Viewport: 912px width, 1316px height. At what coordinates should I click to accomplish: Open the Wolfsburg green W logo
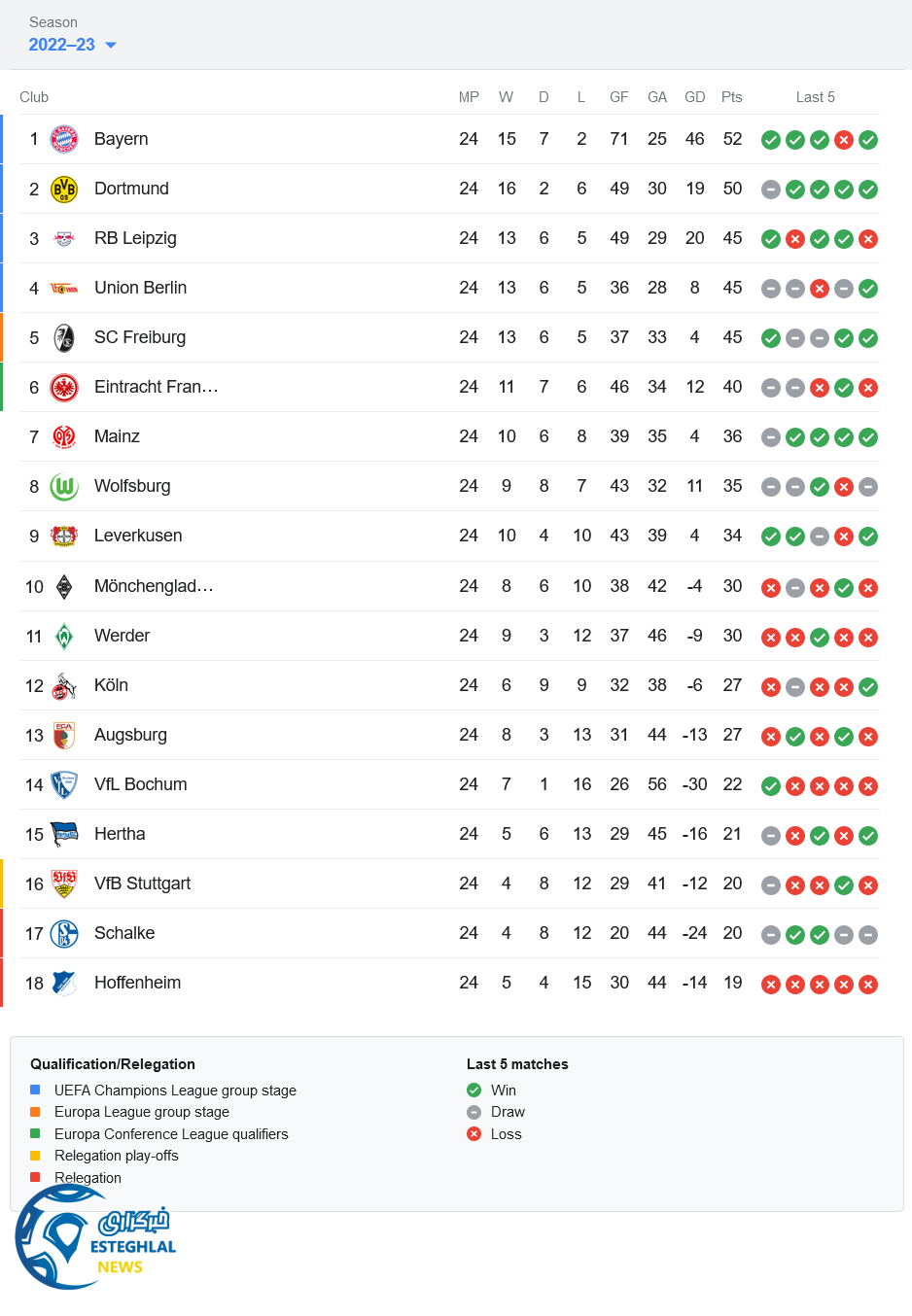(64, 486)
